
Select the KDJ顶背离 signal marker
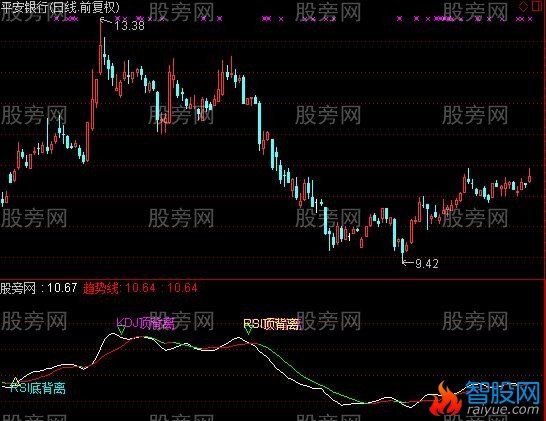point(146,323)
